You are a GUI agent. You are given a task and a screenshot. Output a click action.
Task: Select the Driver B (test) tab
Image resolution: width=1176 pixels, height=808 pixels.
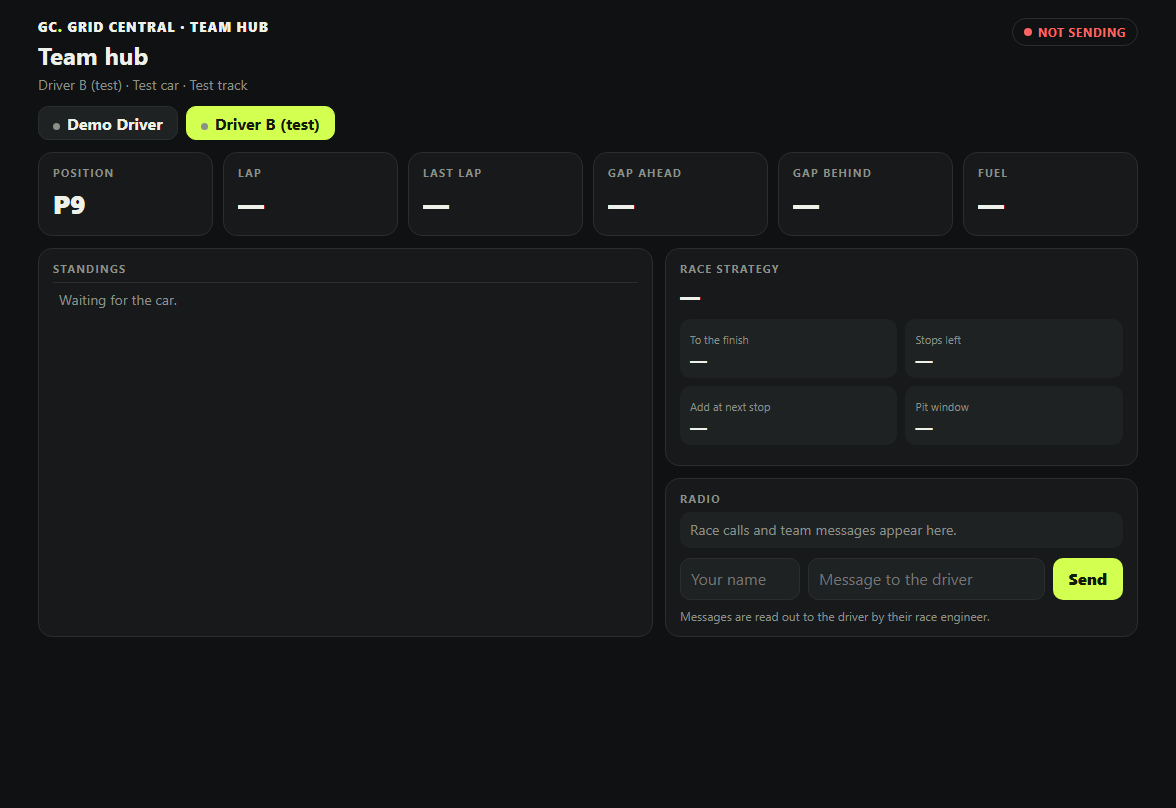pyautogui.click(x=260, y=124)
